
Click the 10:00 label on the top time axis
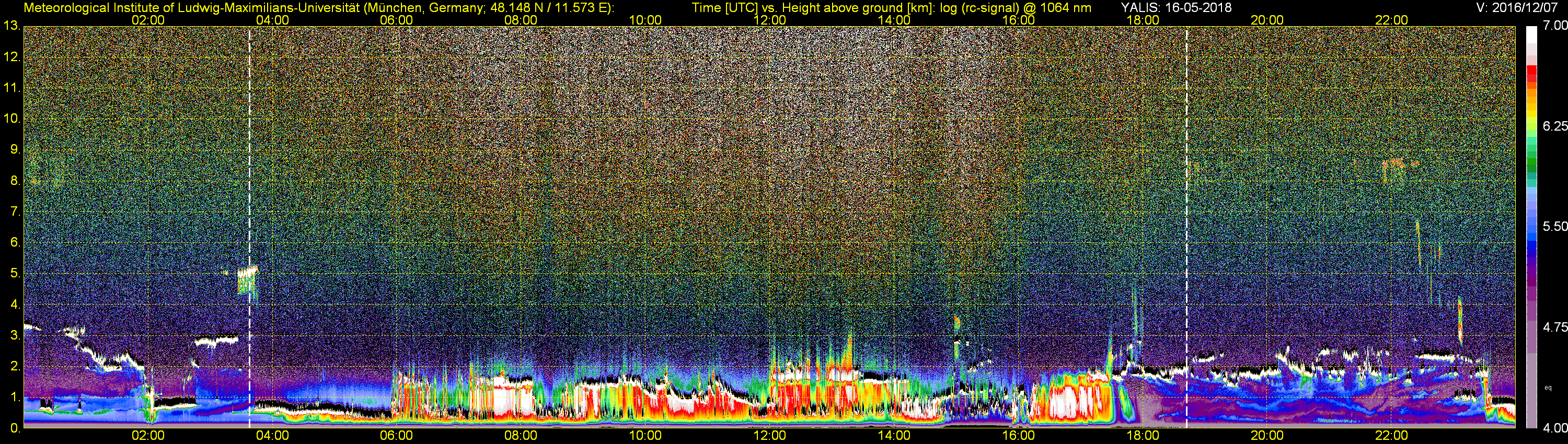click(x=645, y=20)
